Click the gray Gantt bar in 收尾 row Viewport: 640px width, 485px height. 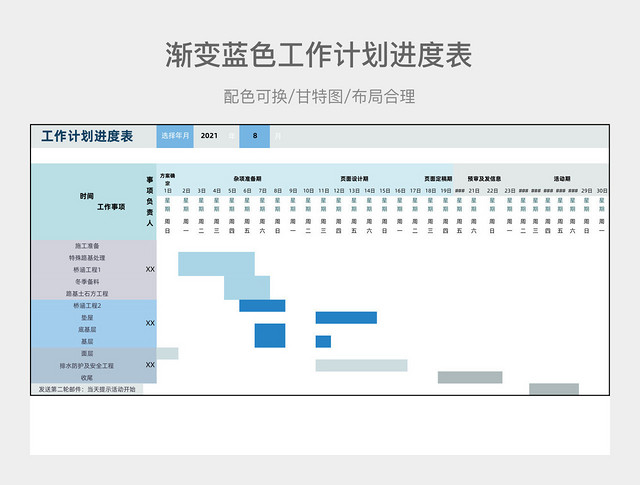[x=470, y=377]
